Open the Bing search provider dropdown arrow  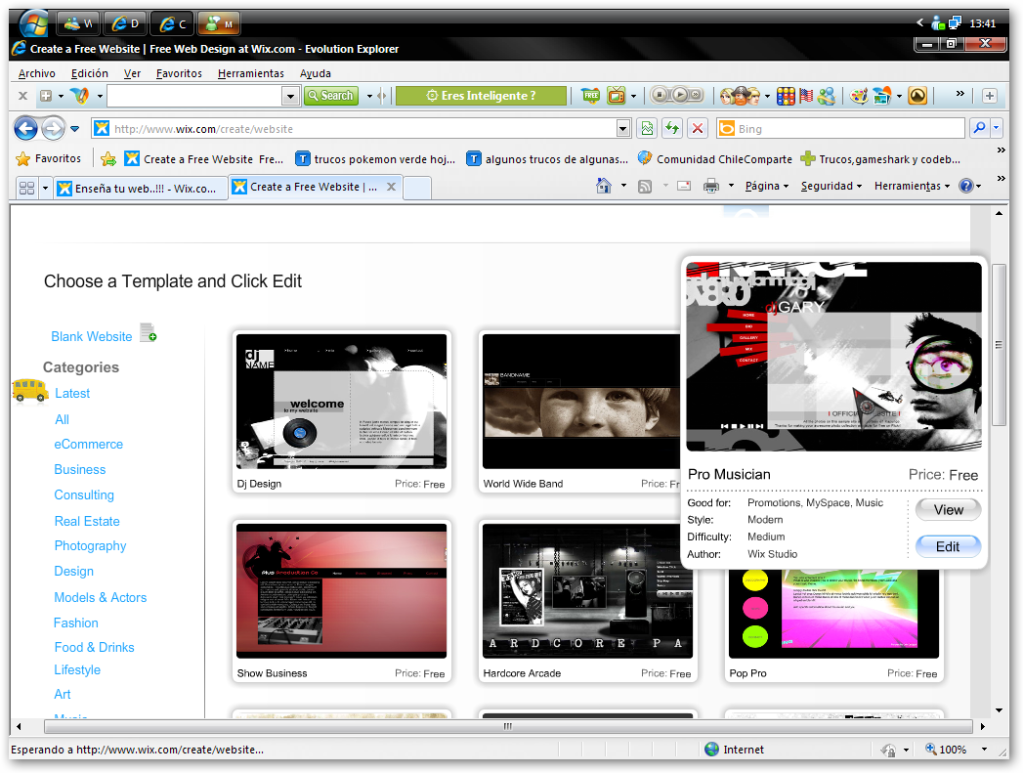pyautogui.click(x=996, y=129)
